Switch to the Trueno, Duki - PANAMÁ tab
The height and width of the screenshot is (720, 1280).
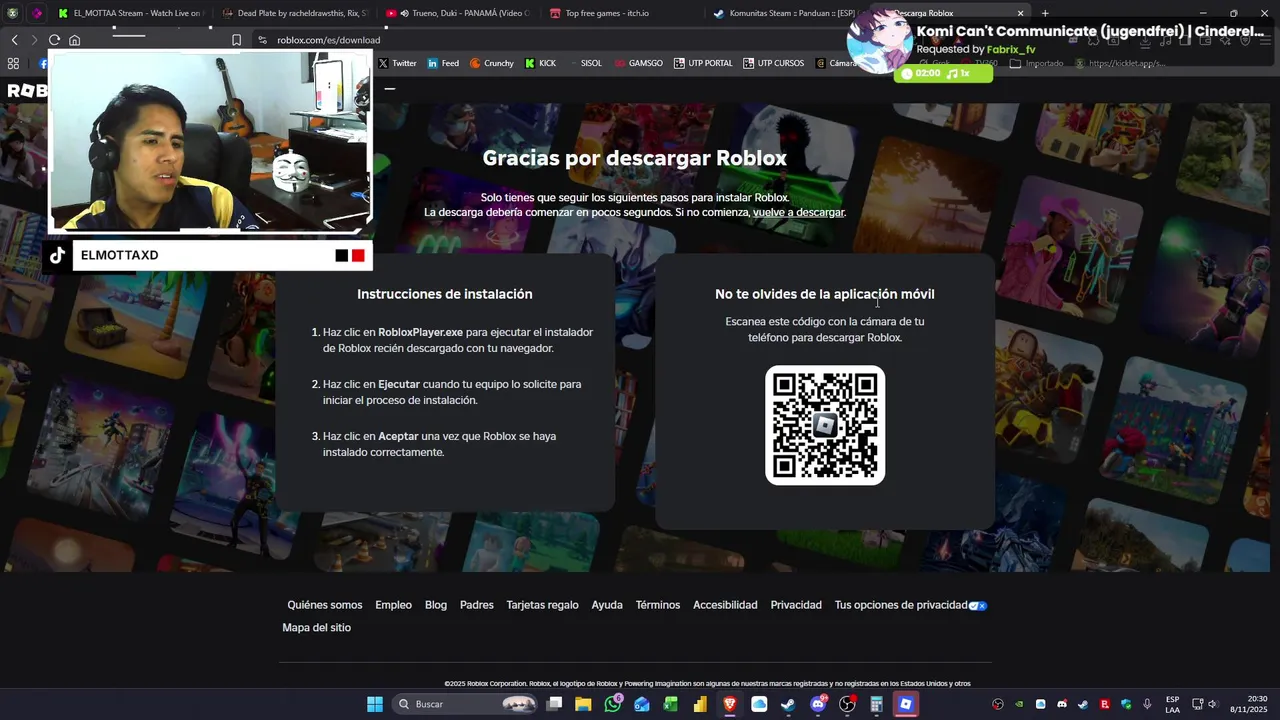pyautogui.click(x=457, y=13)
